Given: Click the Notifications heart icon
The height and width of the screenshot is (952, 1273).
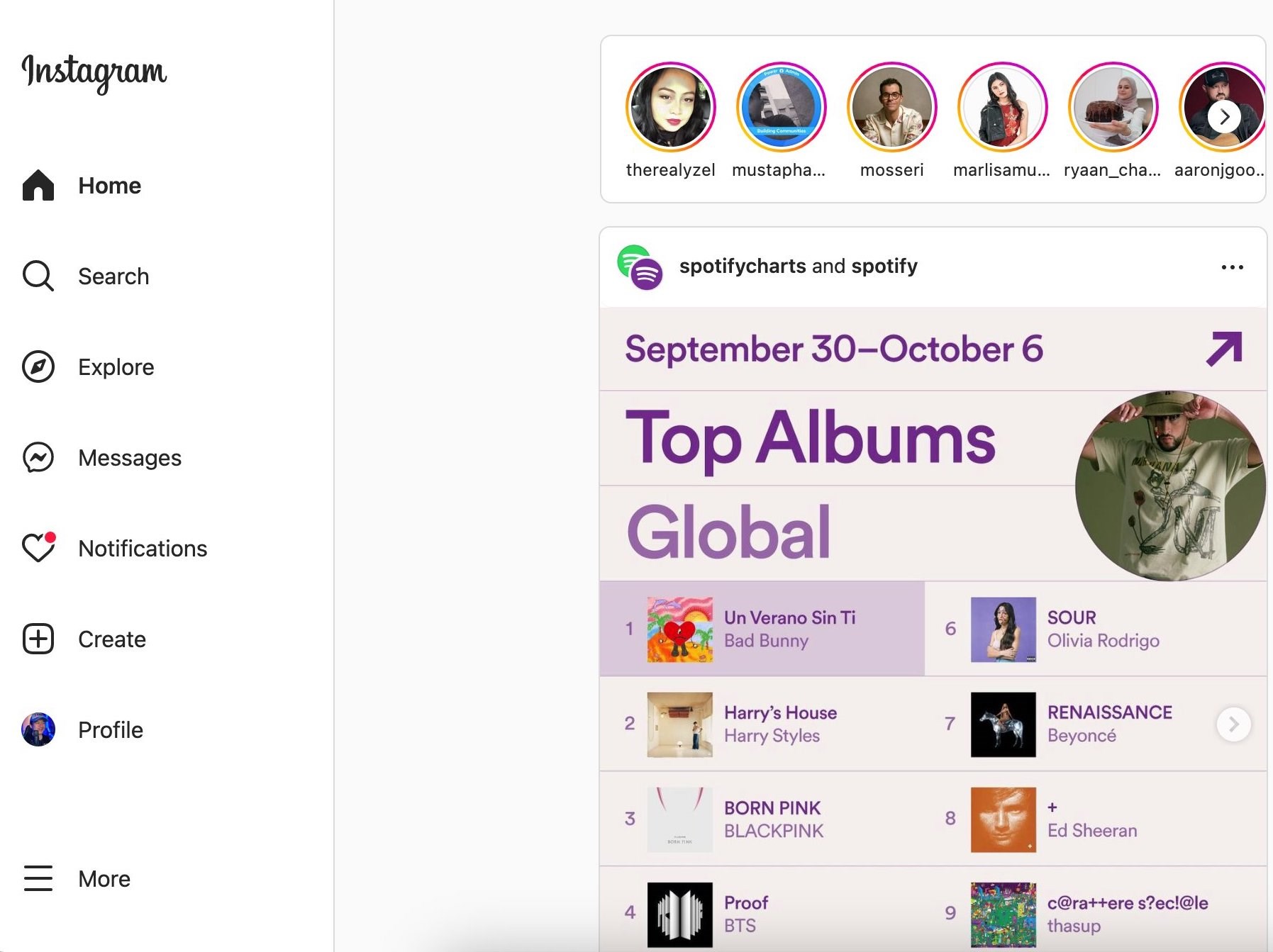Looking at the screenshot, I should 38,548.
